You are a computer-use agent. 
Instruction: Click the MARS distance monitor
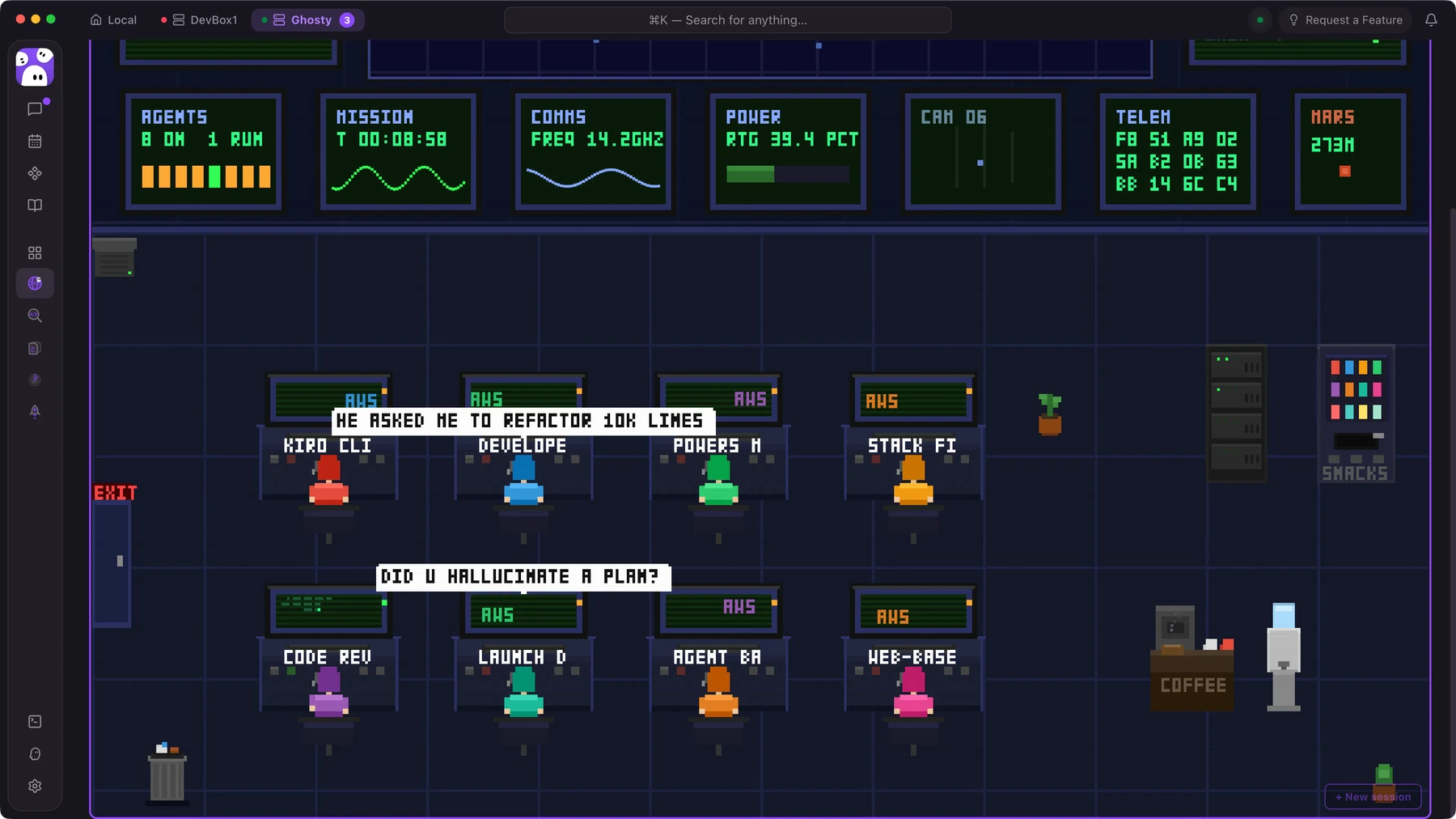1351,151
